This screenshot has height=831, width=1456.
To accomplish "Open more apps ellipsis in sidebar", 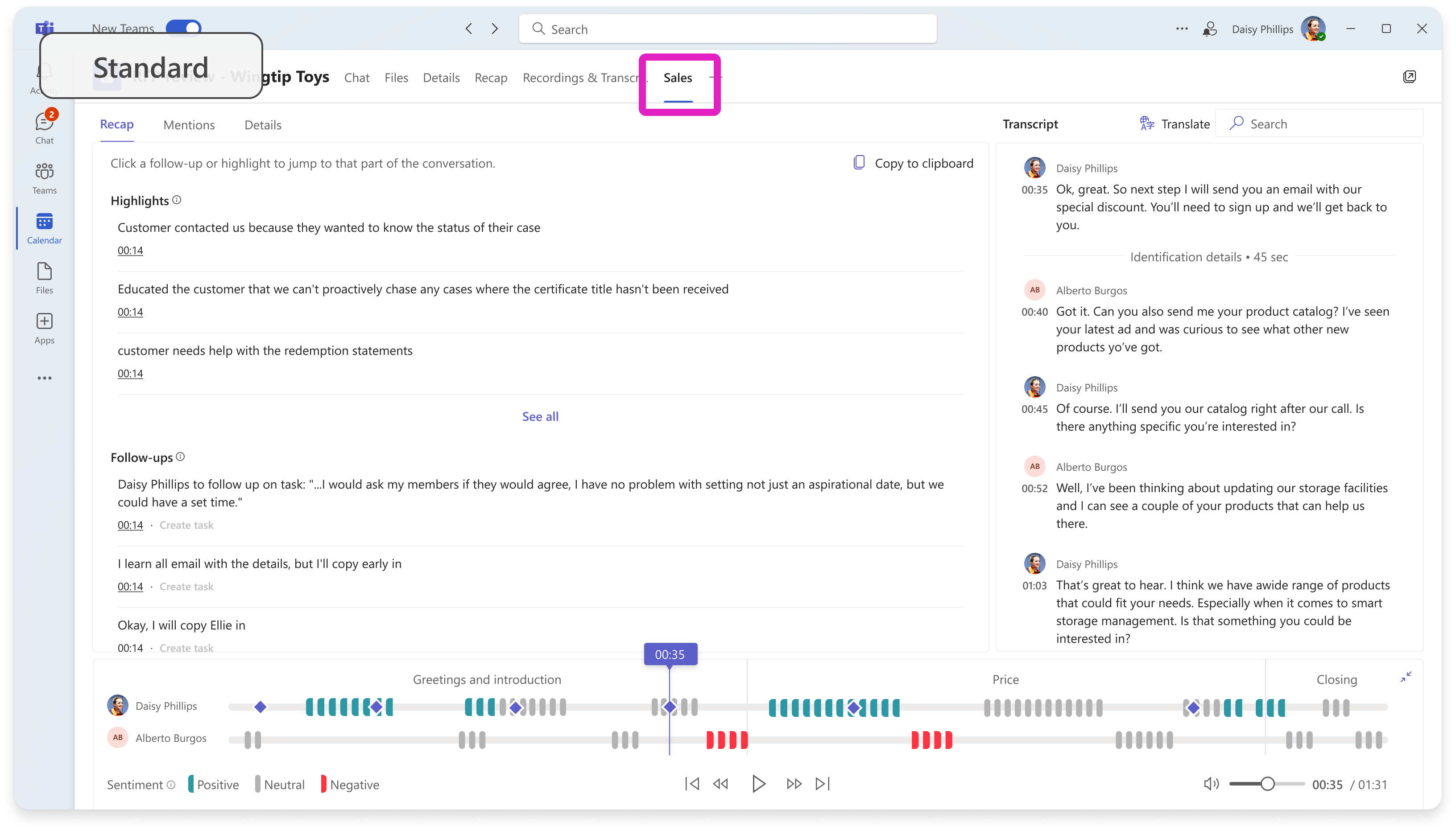I will pos(44,378).
